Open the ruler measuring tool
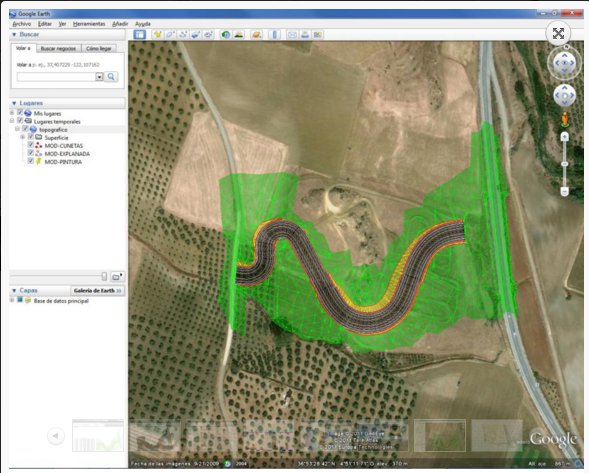The width and height of the screenshot is (589, 473). pos(275,35)
